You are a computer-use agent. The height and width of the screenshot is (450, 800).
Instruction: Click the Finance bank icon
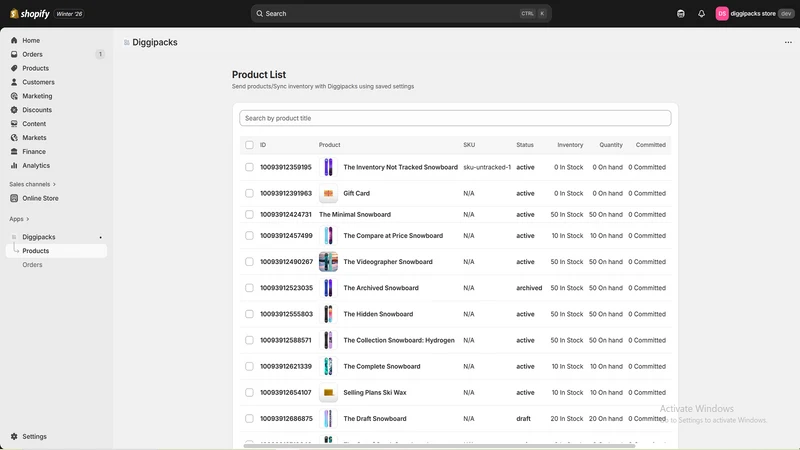[x=14, y=152]
